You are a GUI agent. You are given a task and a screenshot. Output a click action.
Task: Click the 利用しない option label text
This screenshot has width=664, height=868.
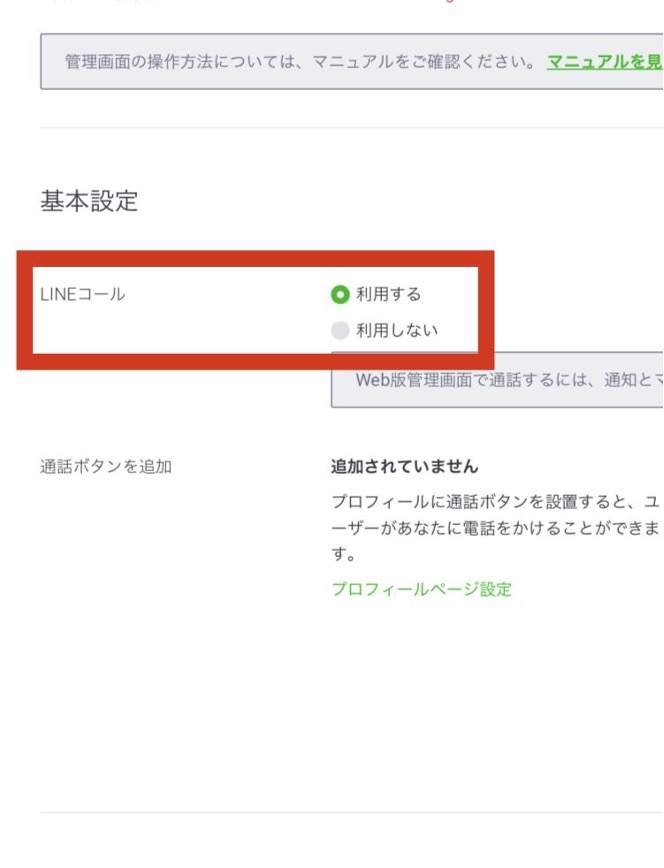397,330
